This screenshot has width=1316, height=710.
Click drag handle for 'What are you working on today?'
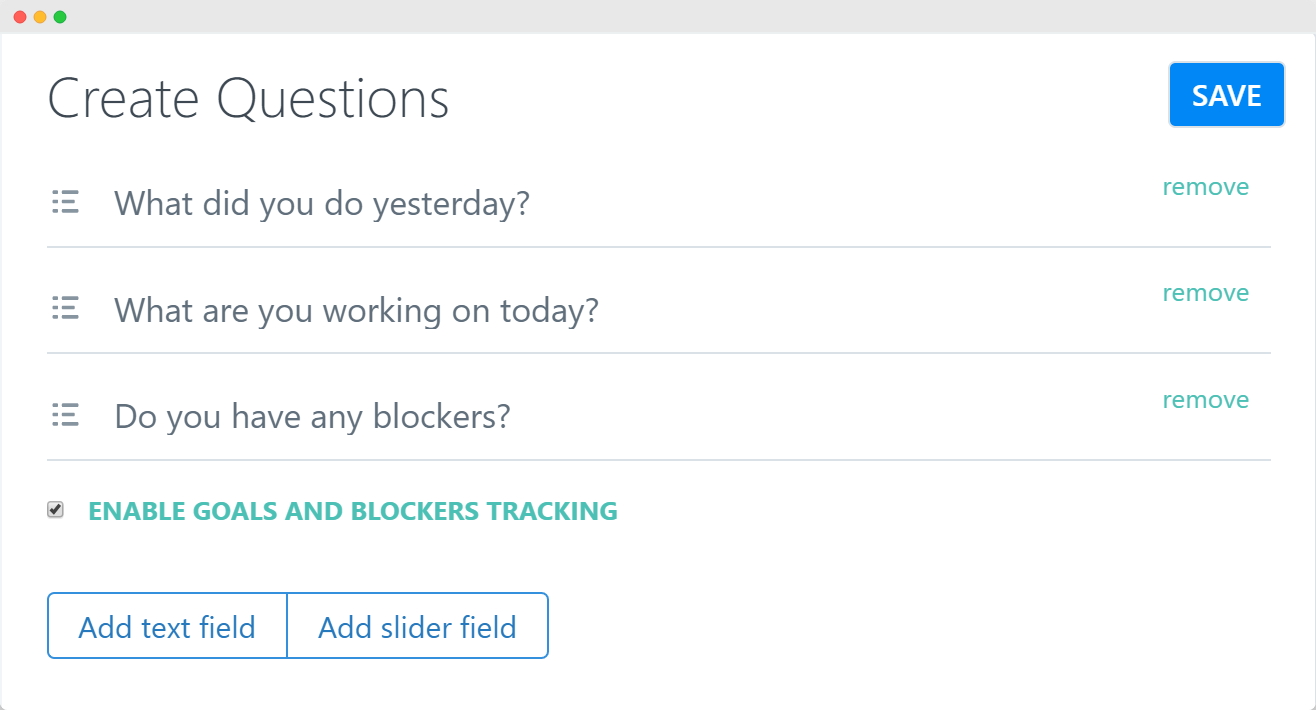point(65,309)
